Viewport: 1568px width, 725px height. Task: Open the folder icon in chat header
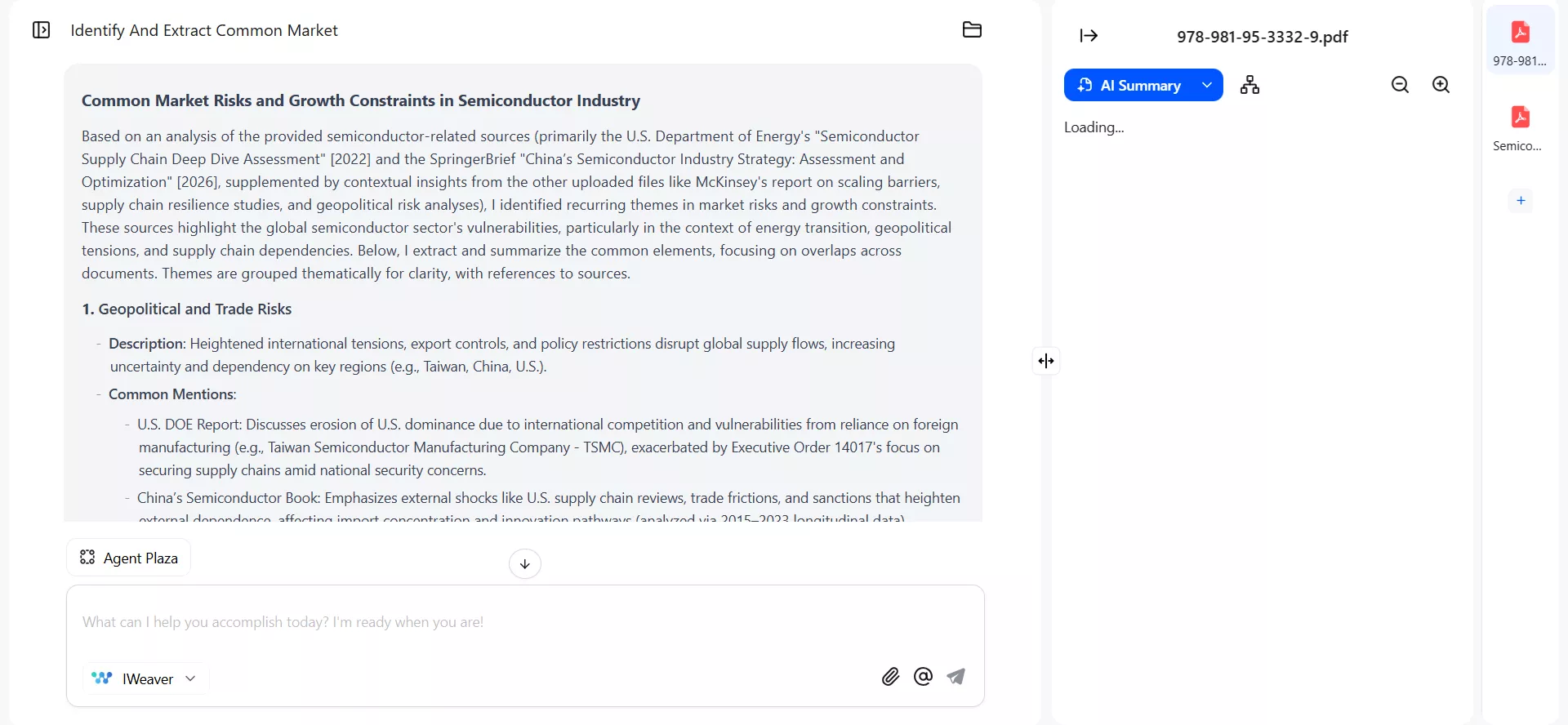click(x=972, y=30)
